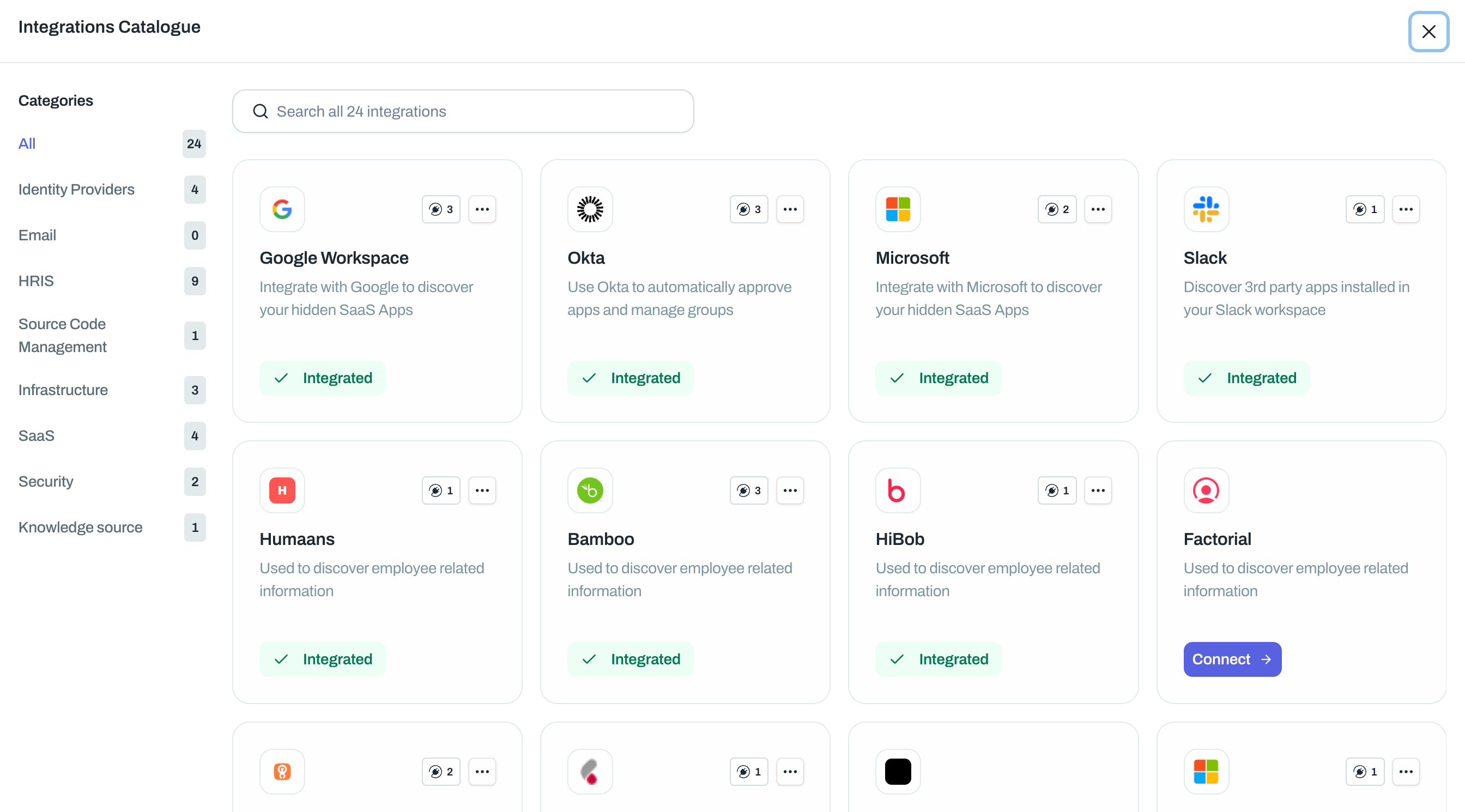The height and width of the screenshot is (812, 1465).
Task: Click the search magnifier icon
Action: click(261, 112)
